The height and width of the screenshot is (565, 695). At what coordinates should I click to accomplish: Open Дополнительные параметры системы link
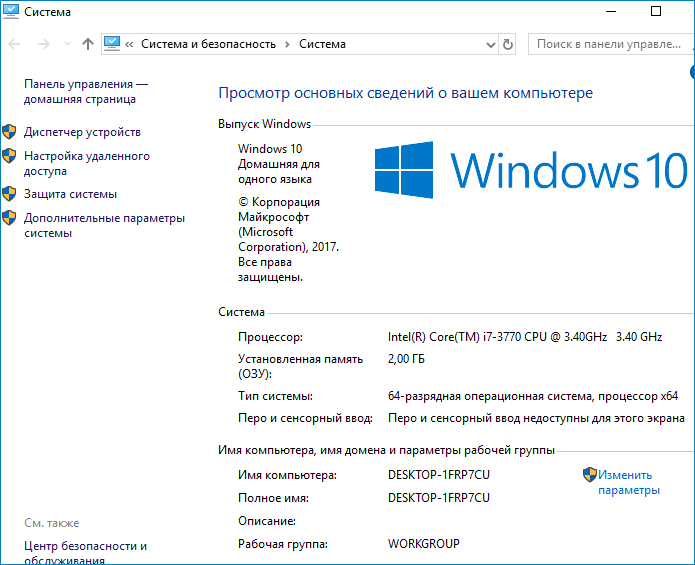pos(104,225)
